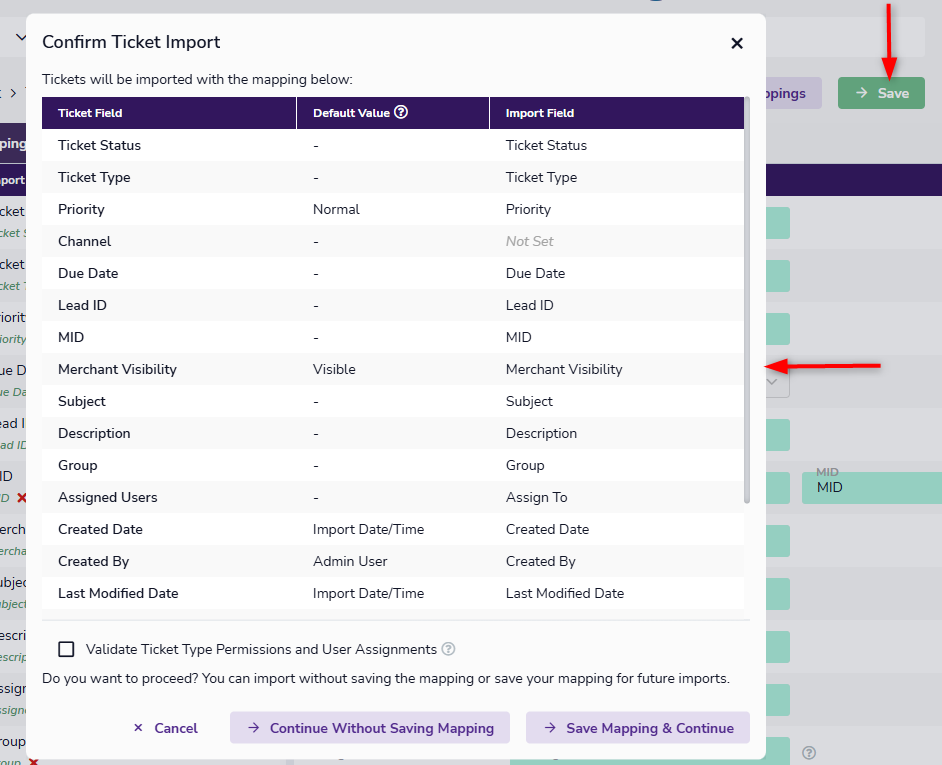Click the Default Value help icon
Screen dimensions: 942x765
click(x=401, y=112)
